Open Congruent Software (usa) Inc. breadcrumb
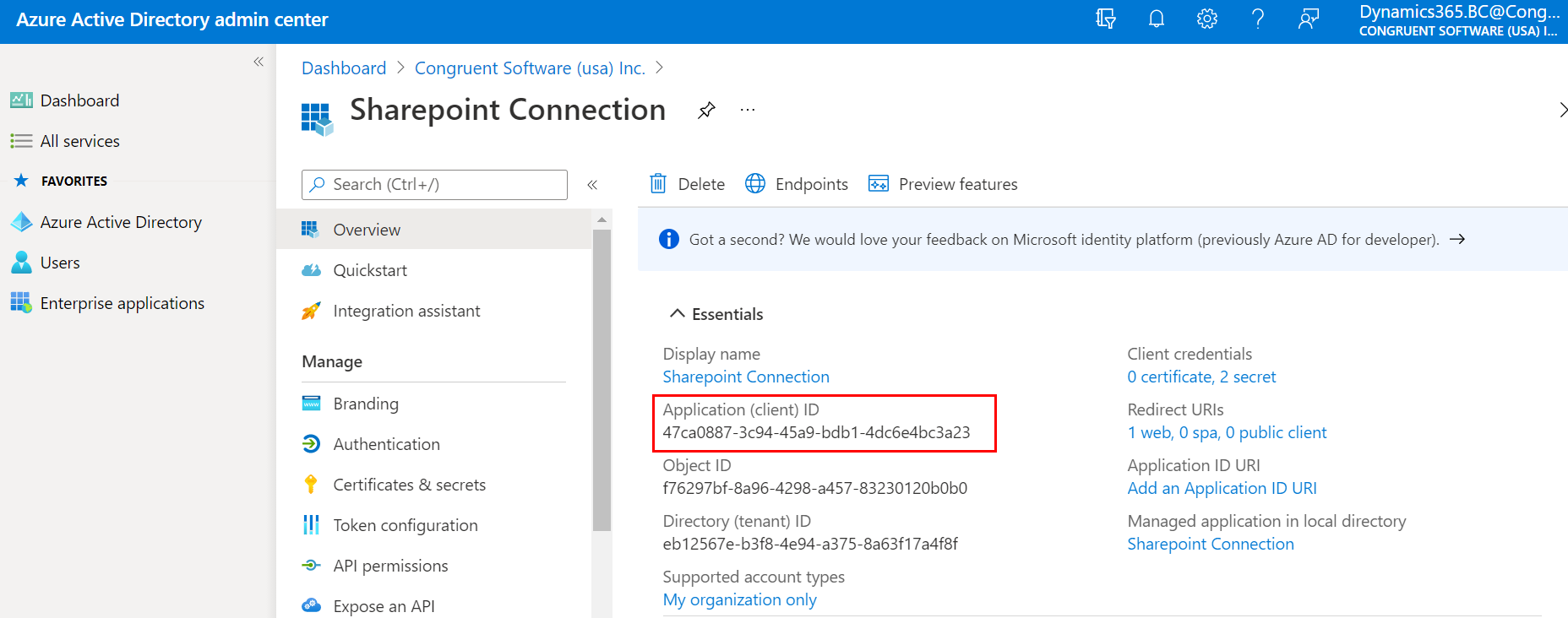 click(x=530, y=68)
